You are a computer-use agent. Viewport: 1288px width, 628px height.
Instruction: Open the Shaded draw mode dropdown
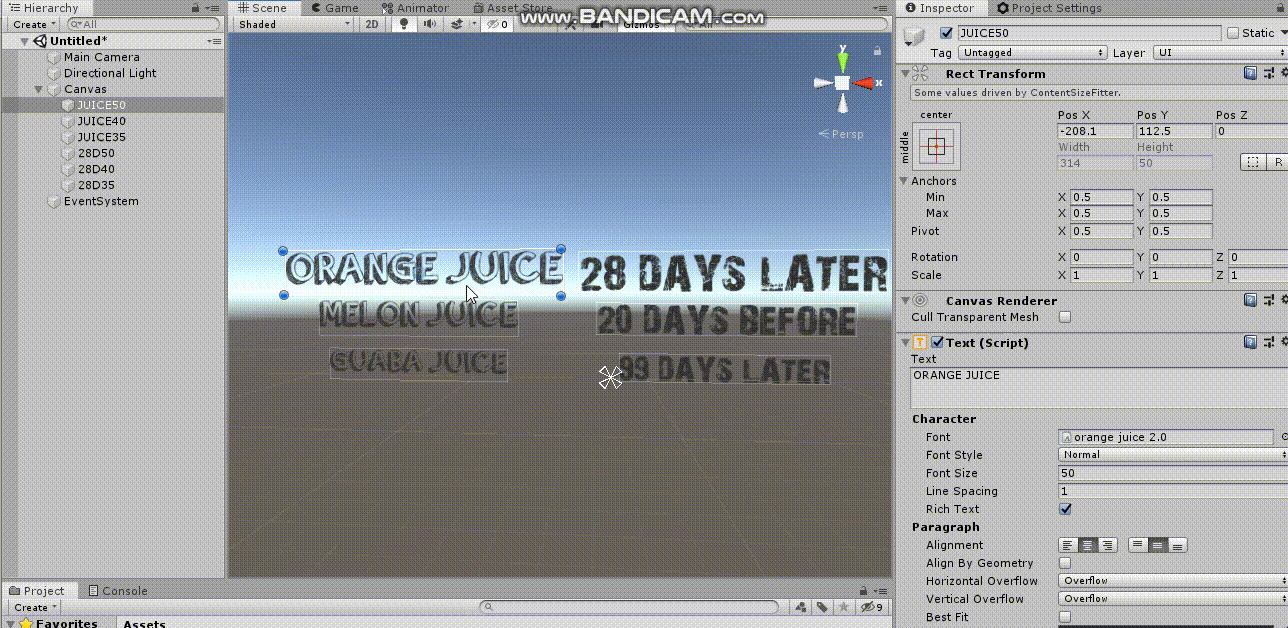pyautogui.click(x=294, y=24)
